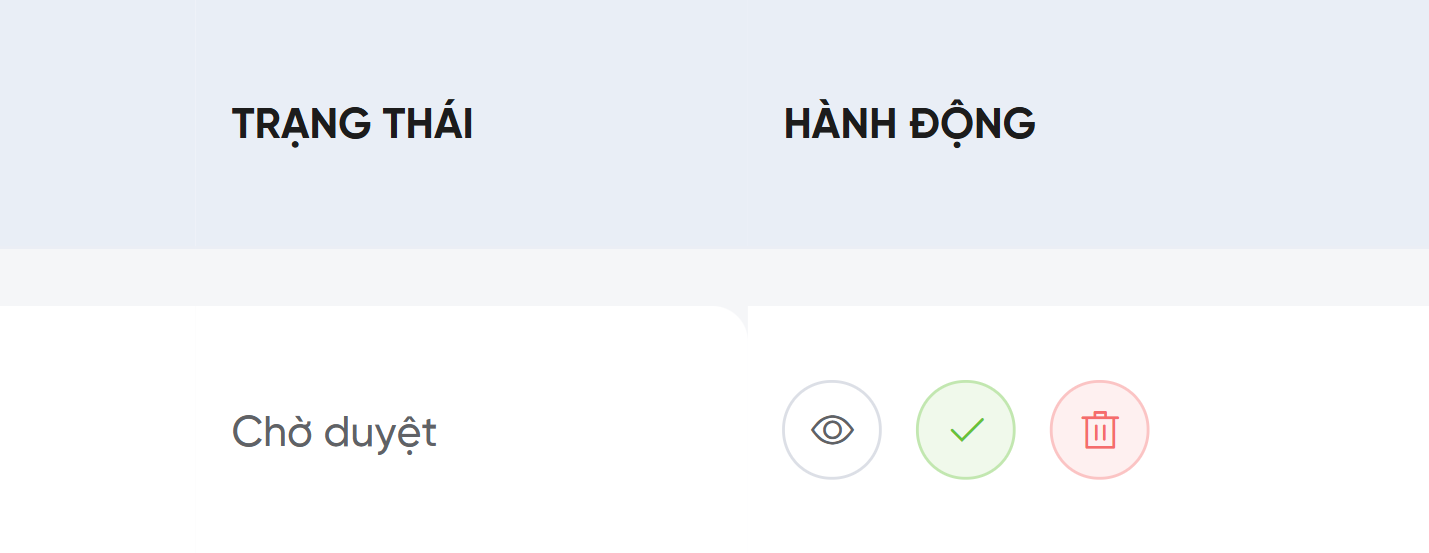Click the HÀNH ĐỘNG header label
Screen dimensions: 1429x553
coord(909,124)
